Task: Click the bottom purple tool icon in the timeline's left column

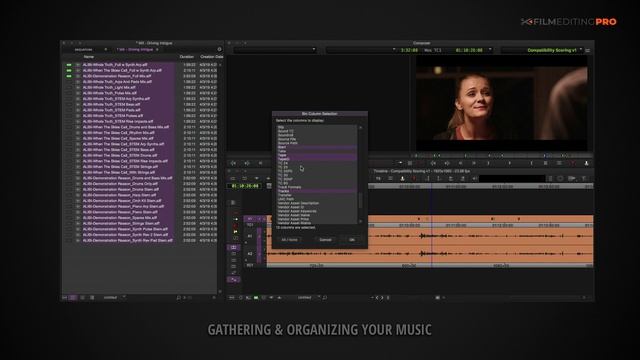Action: point(233,280)
